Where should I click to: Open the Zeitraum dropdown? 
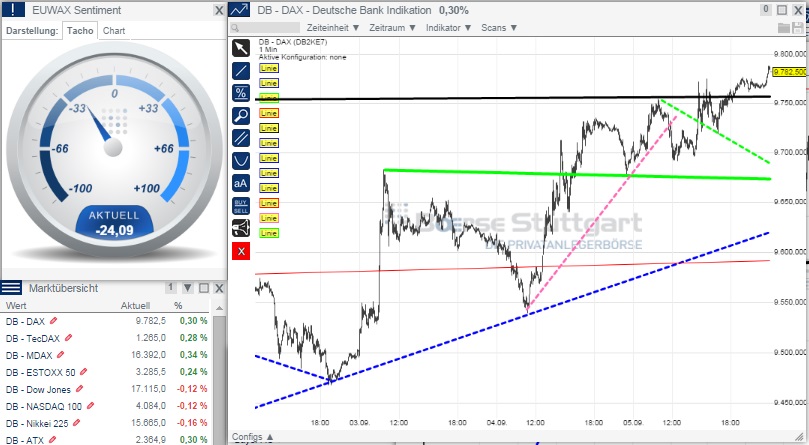(392, 28)
